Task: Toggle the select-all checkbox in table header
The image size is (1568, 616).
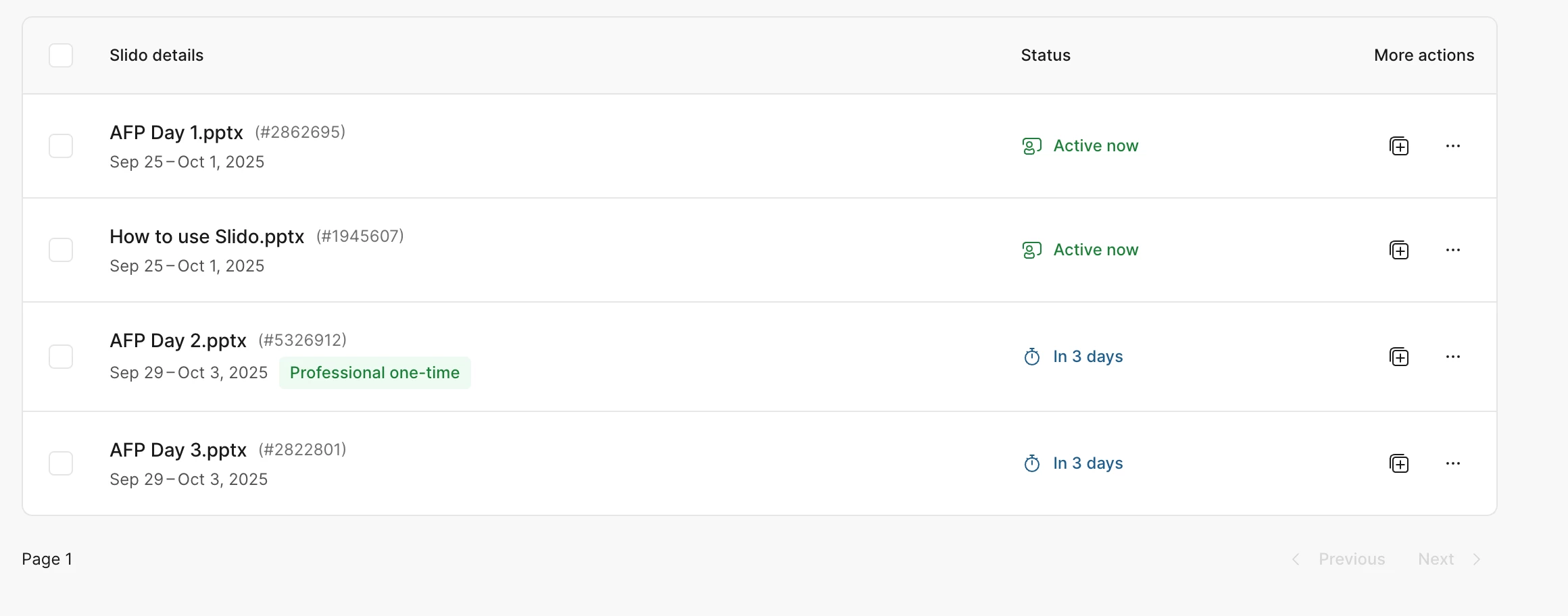Action: click(x=61, y=55)
